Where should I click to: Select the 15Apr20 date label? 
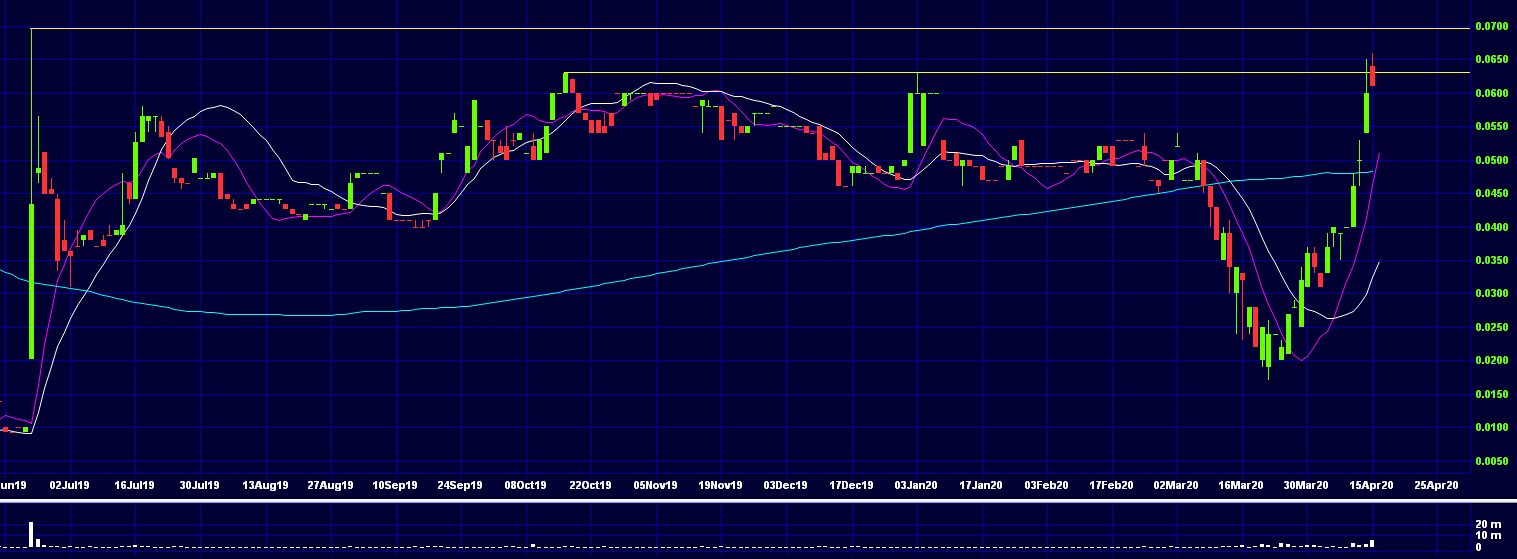tap(1372, 485)
